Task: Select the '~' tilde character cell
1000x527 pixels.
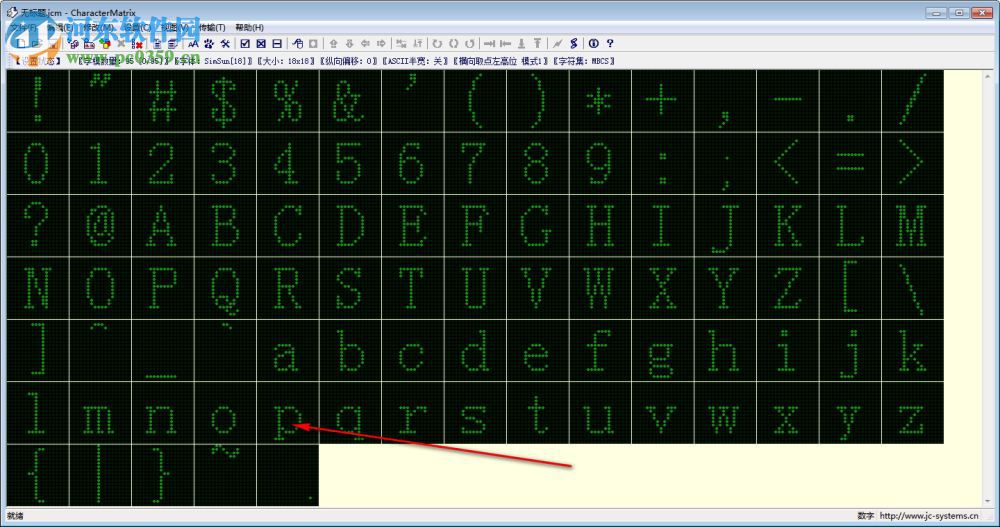Action: (x=225, y=476)
